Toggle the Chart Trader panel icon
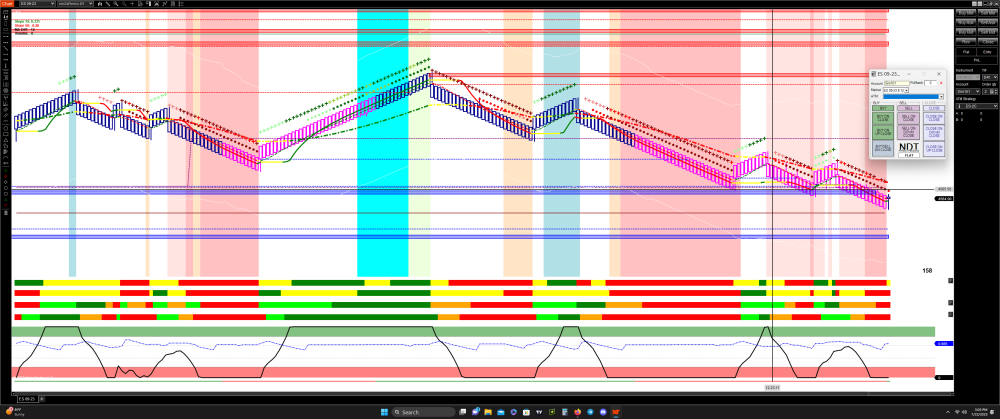Screen dimensions: 1000x419 point(149,3)
